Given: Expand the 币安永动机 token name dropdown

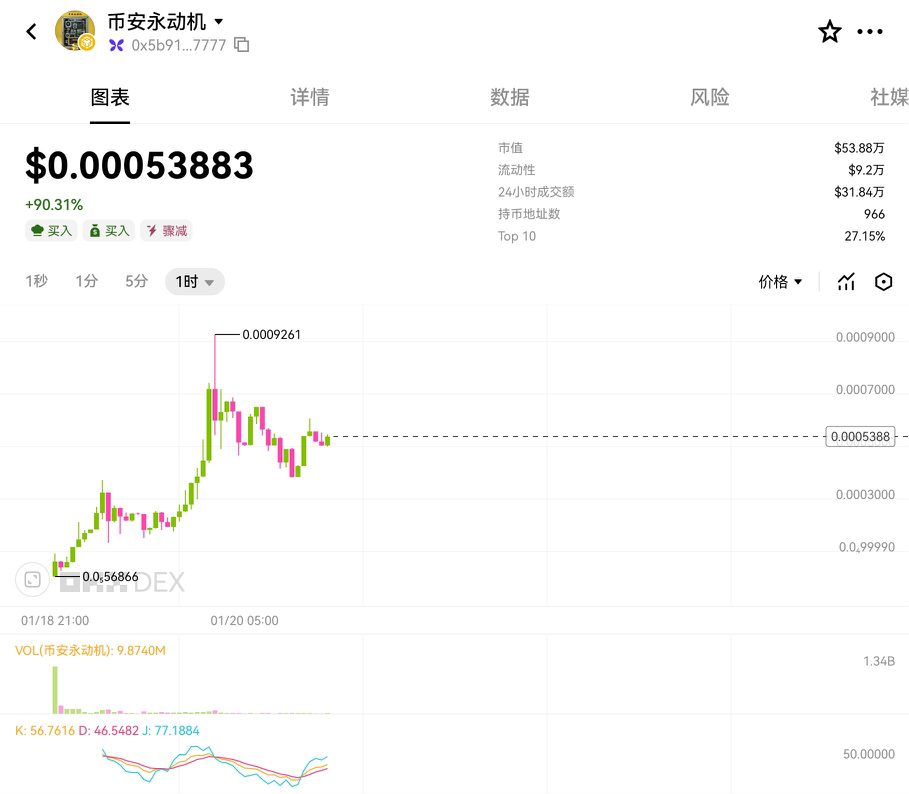Looking at the screenshot, I should click(219, 21).
